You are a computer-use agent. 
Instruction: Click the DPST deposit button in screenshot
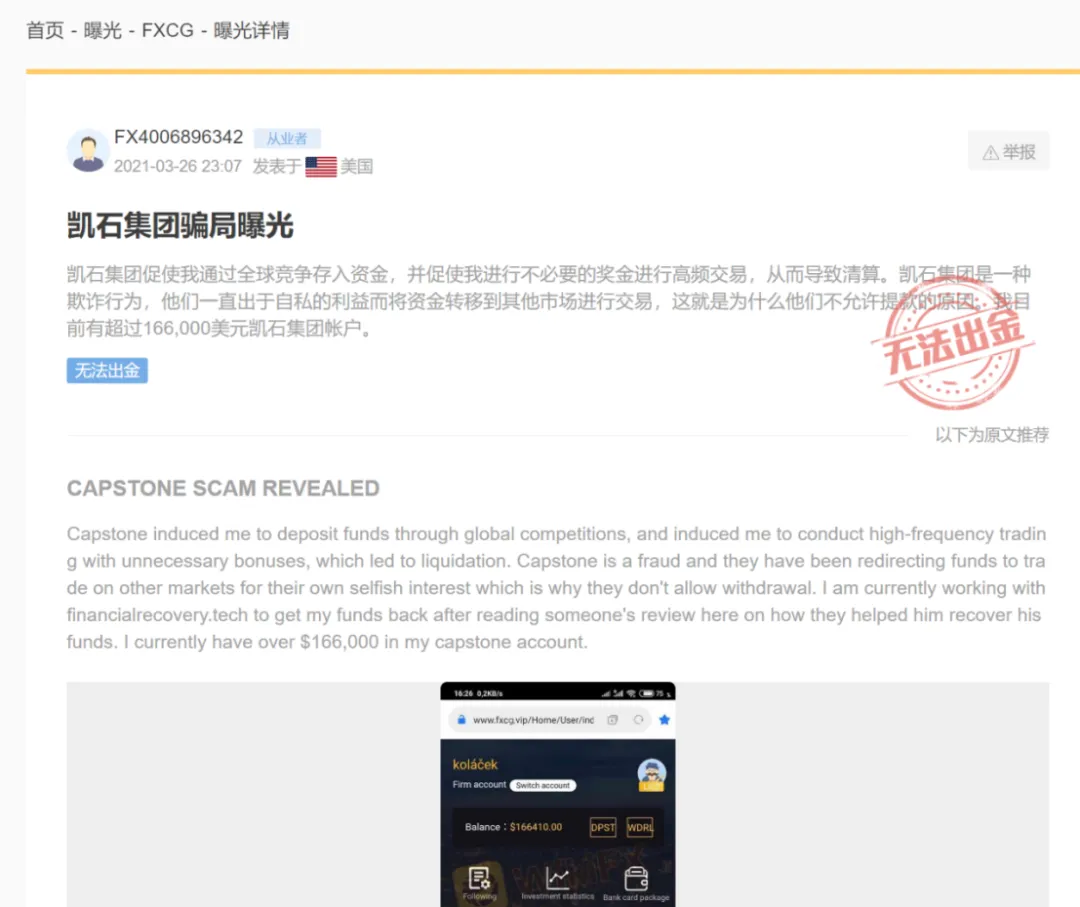603,827
